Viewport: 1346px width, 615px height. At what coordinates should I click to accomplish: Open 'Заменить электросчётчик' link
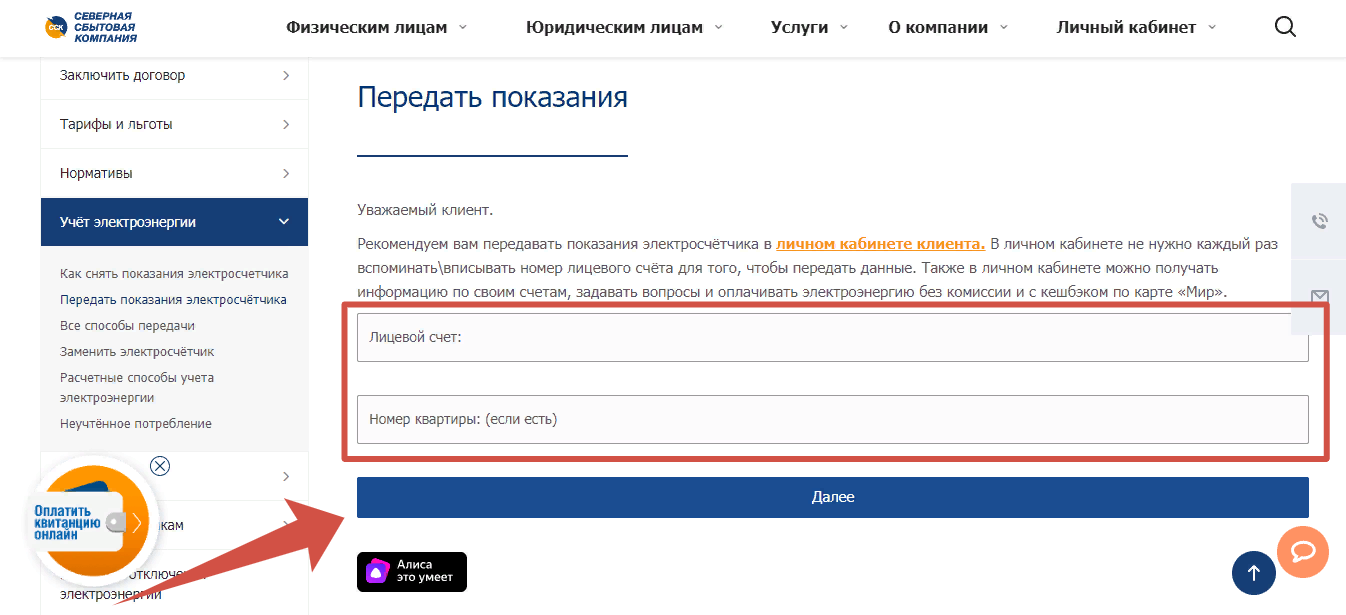click(137, 351)
